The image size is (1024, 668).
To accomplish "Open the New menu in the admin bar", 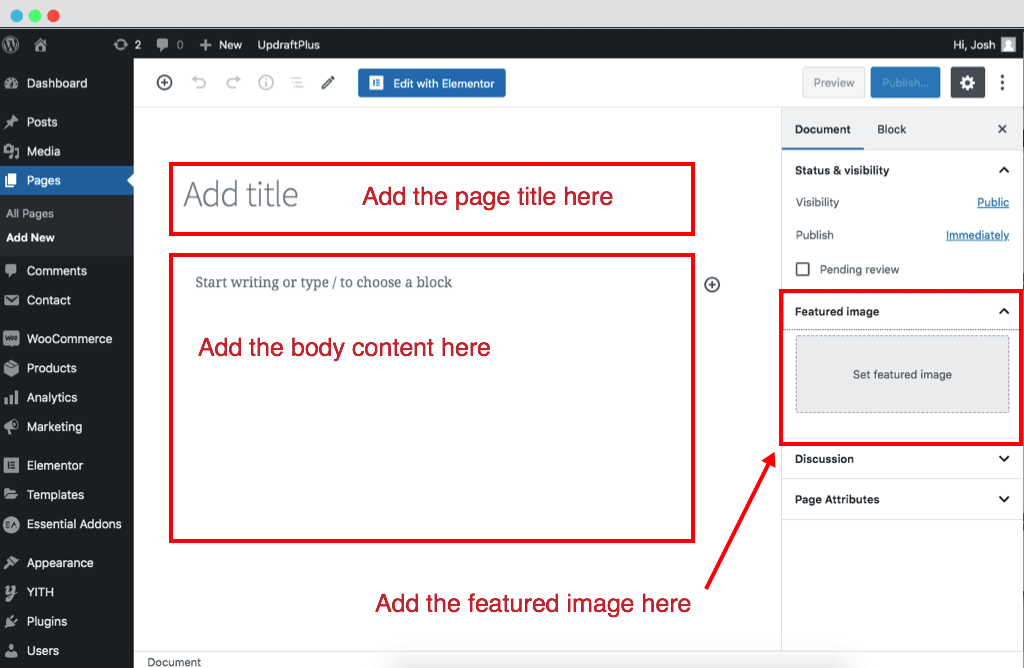I will [220, 44].
